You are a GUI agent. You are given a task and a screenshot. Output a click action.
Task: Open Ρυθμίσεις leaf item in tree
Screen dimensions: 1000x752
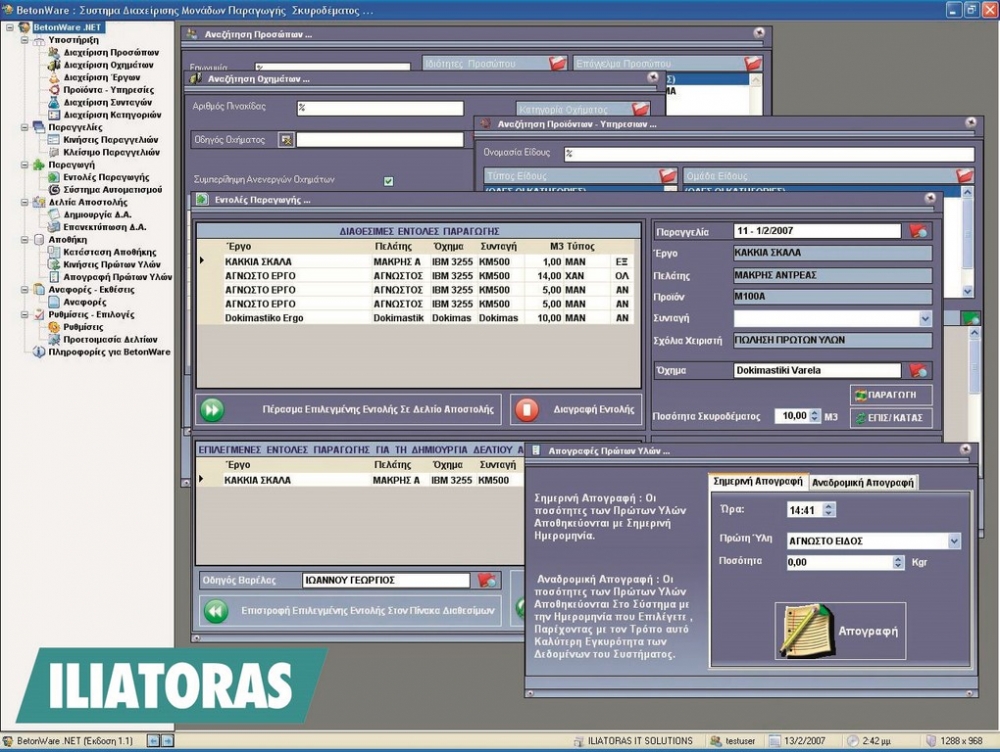tap(84, 327)
